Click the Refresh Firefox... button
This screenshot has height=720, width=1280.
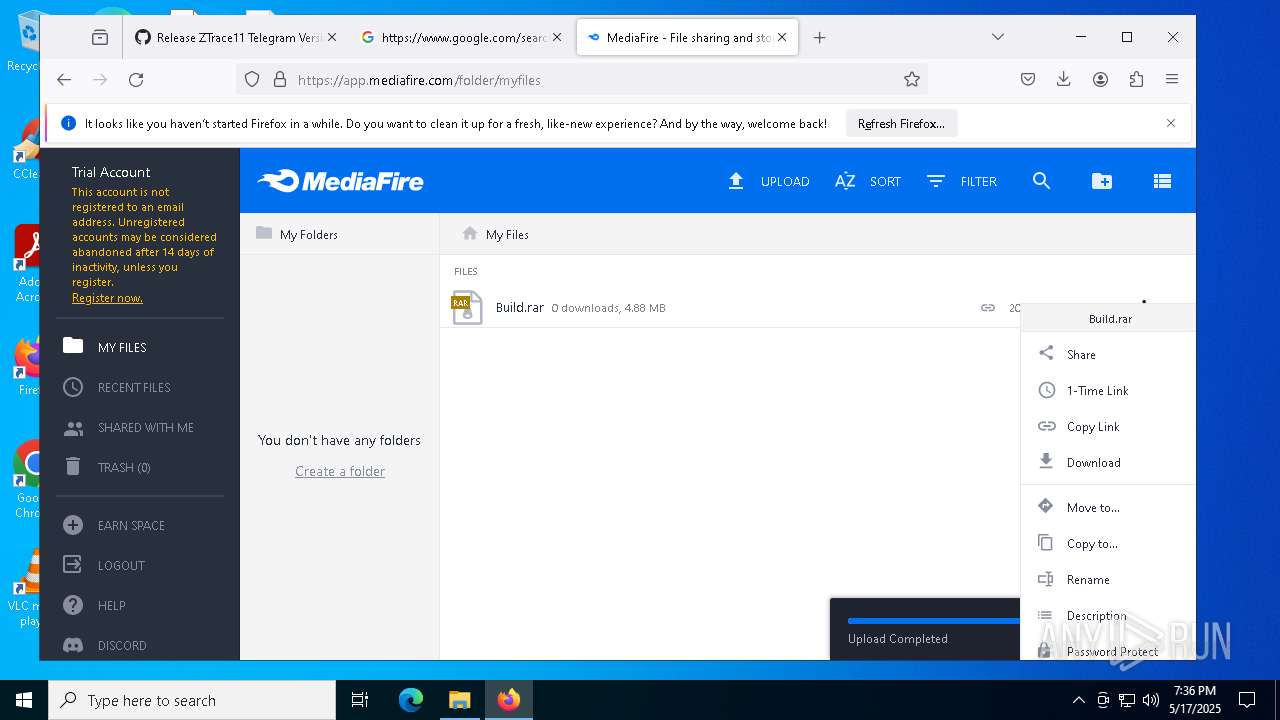coord(901,123)
